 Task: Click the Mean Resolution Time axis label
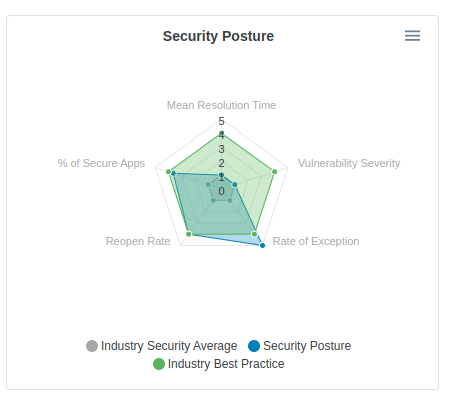point(221,105)
